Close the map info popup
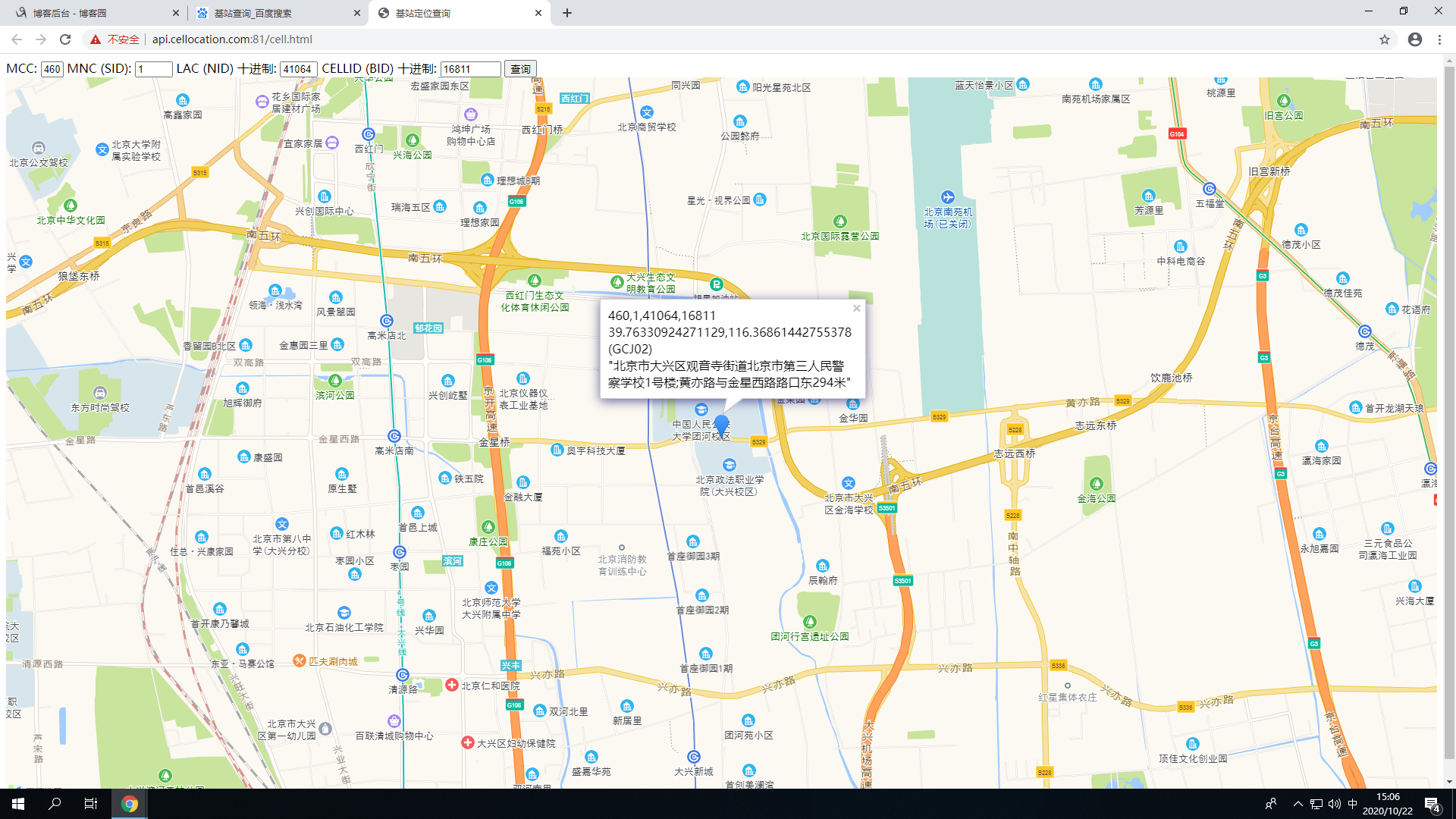The image size is (1456, 819). (856, 308)
